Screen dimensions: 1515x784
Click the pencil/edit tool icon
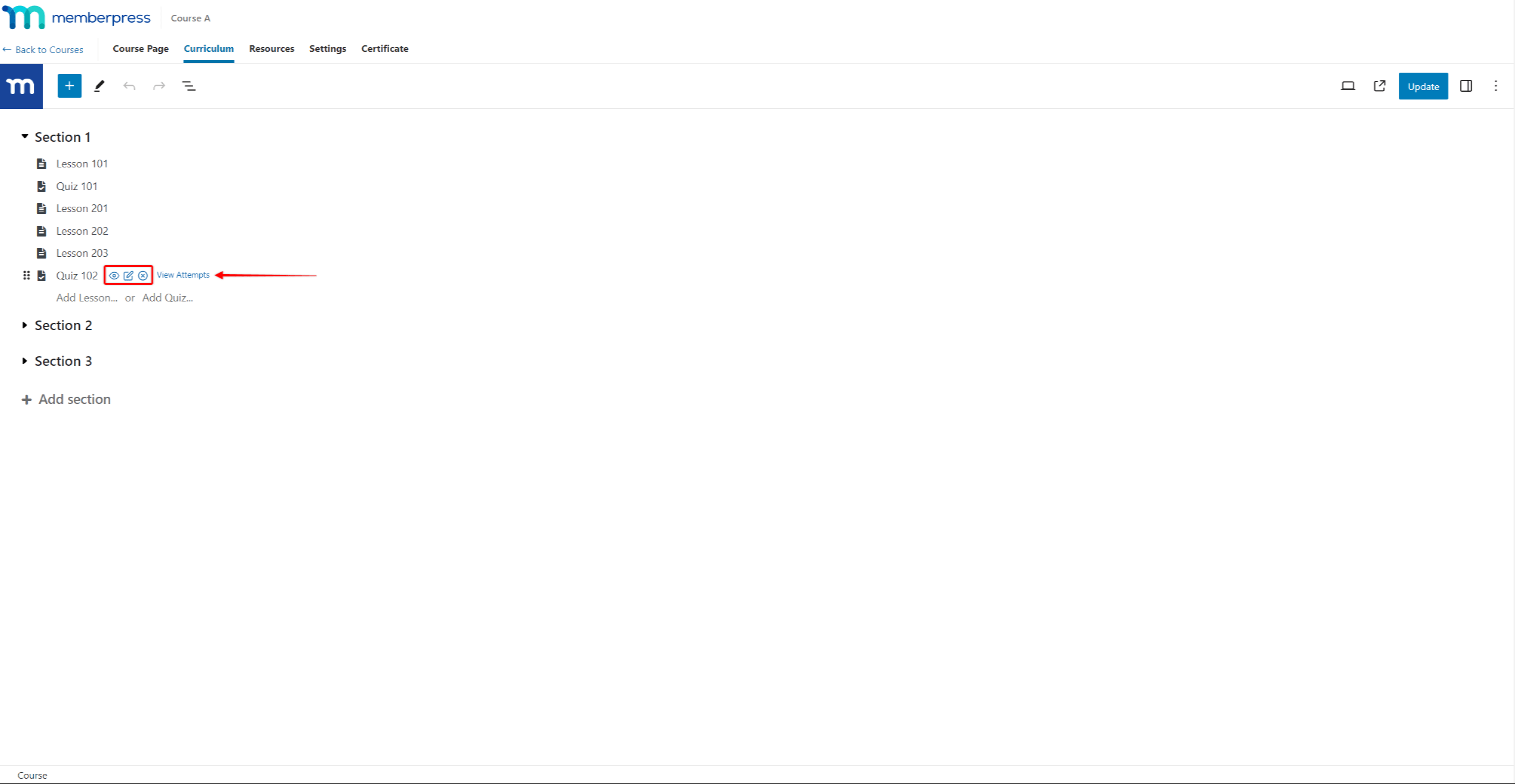click(x=100, y=86)
